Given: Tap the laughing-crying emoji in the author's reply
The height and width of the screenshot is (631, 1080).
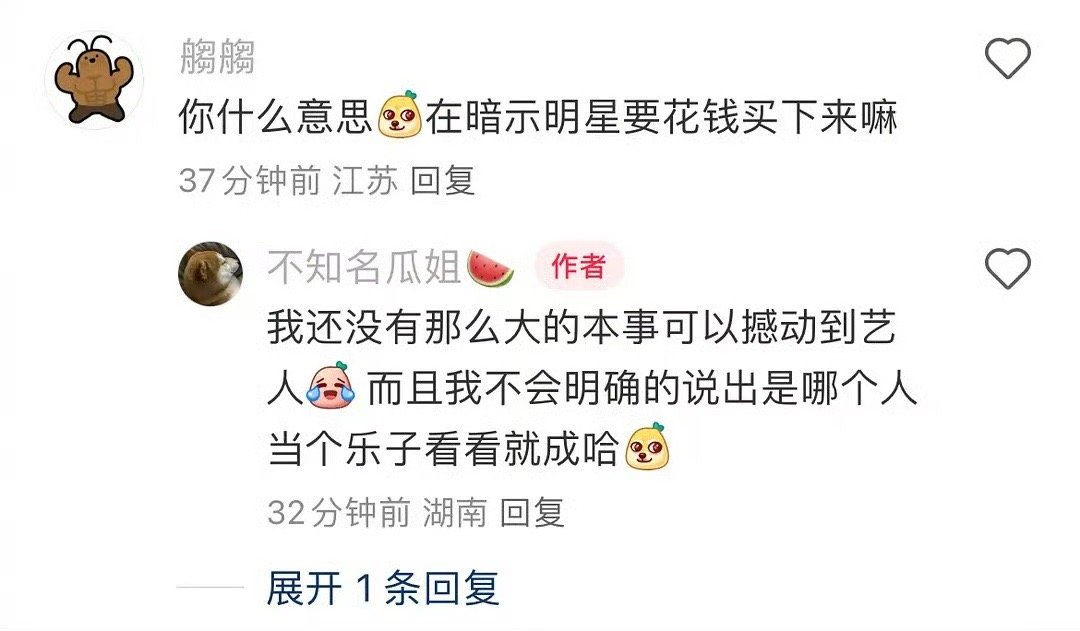Looking at the screenshot, I should [331, 386].
